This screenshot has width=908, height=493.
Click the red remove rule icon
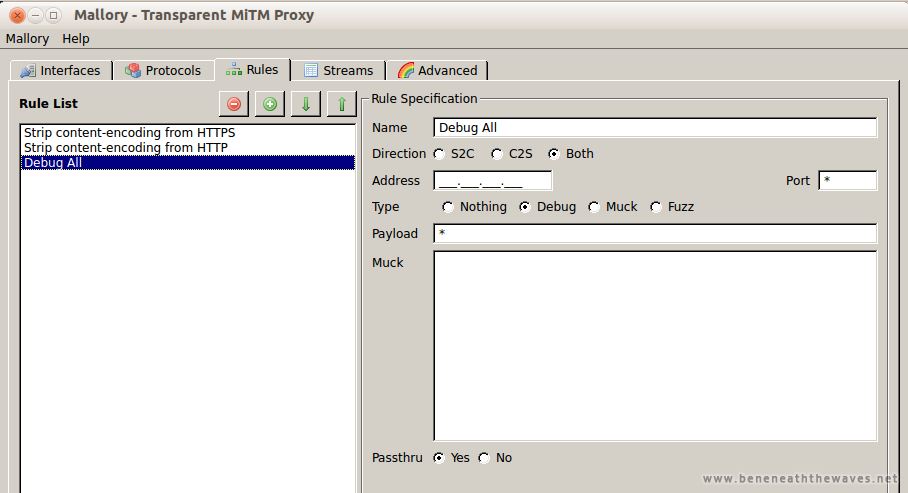pos(234,104)
